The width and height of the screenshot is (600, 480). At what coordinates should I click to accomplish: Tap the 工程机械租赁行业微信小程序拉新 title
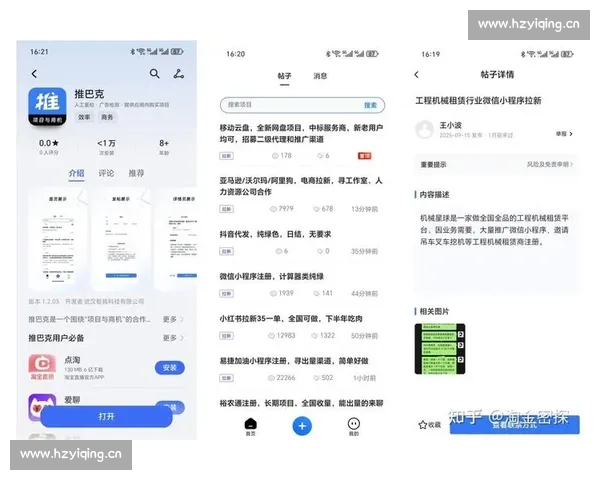point(478,101)
